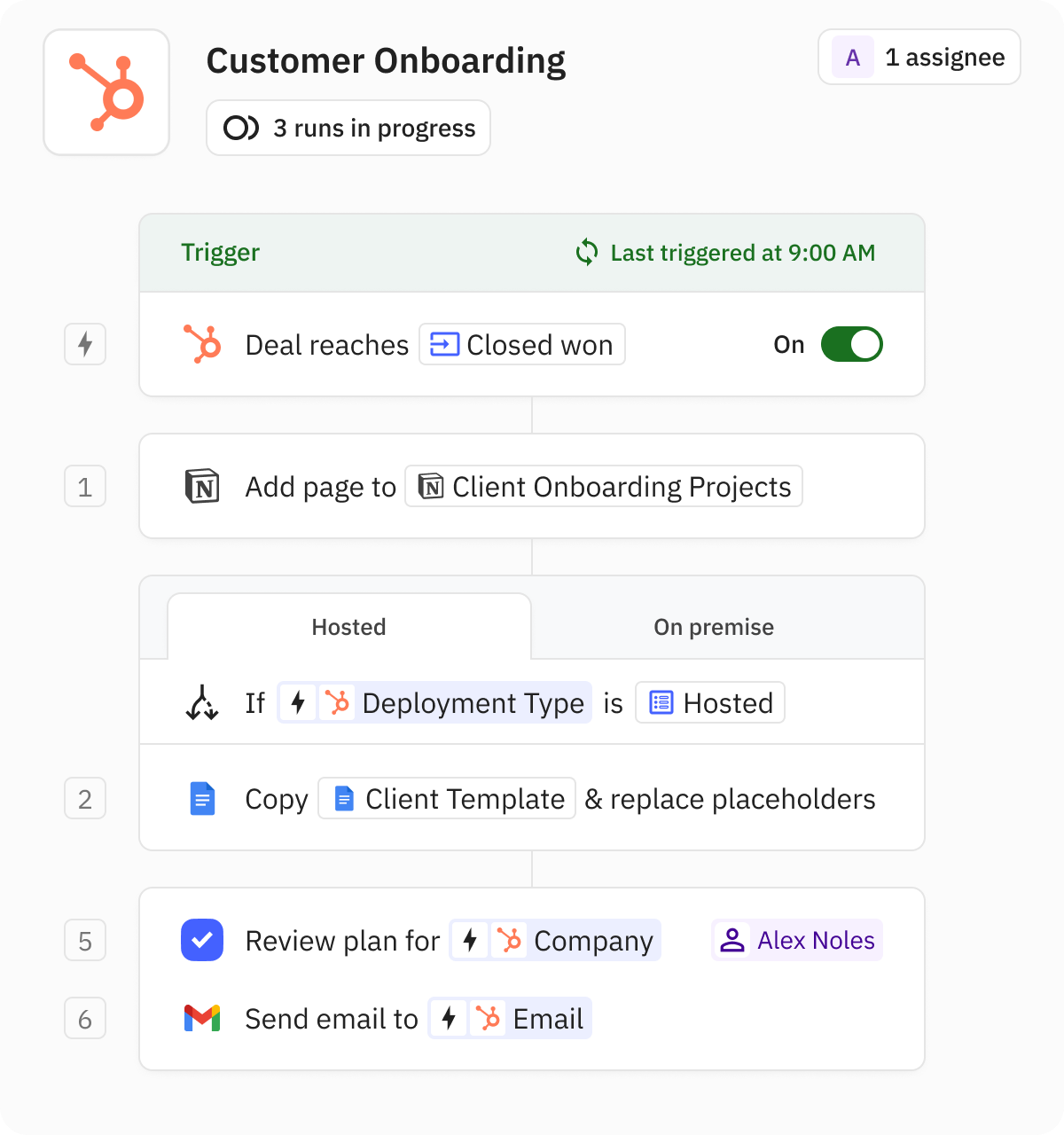The height and width of the screenshot is (1135, 1064).
Task: Click the Gmail icon on the Send email step
Action: (202, 1018)
